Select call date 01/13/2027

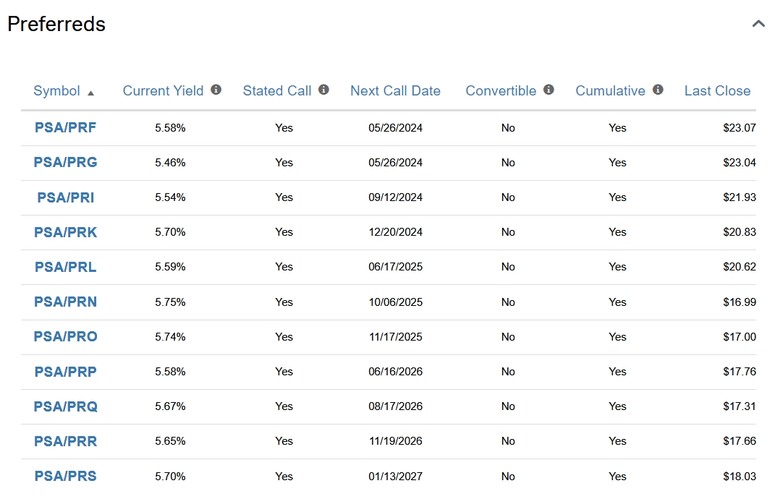coord(395,476)
